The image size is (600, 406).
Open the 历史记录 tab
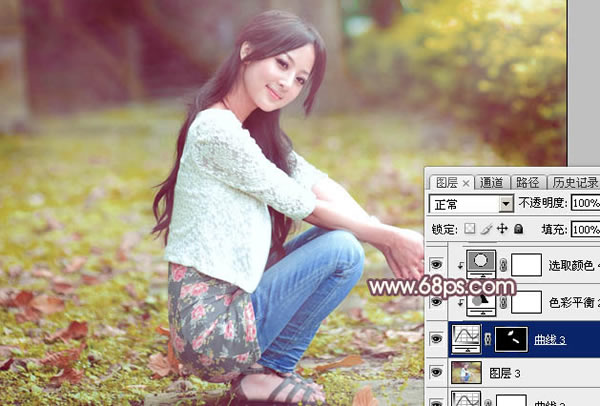574,183
